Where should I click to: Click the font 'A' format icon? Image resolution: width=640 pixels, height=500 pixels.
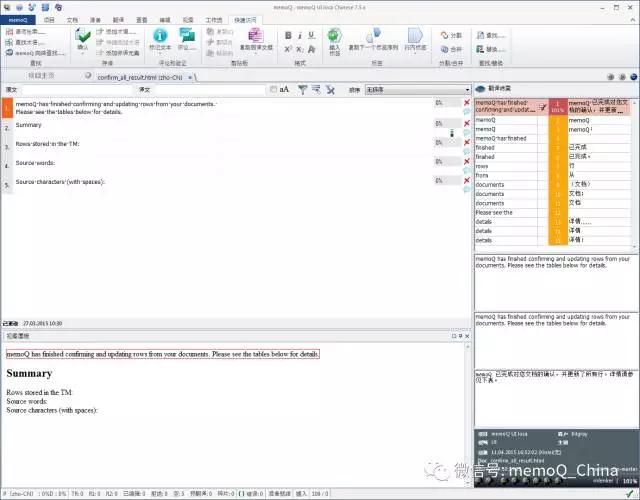click(311, 49)
